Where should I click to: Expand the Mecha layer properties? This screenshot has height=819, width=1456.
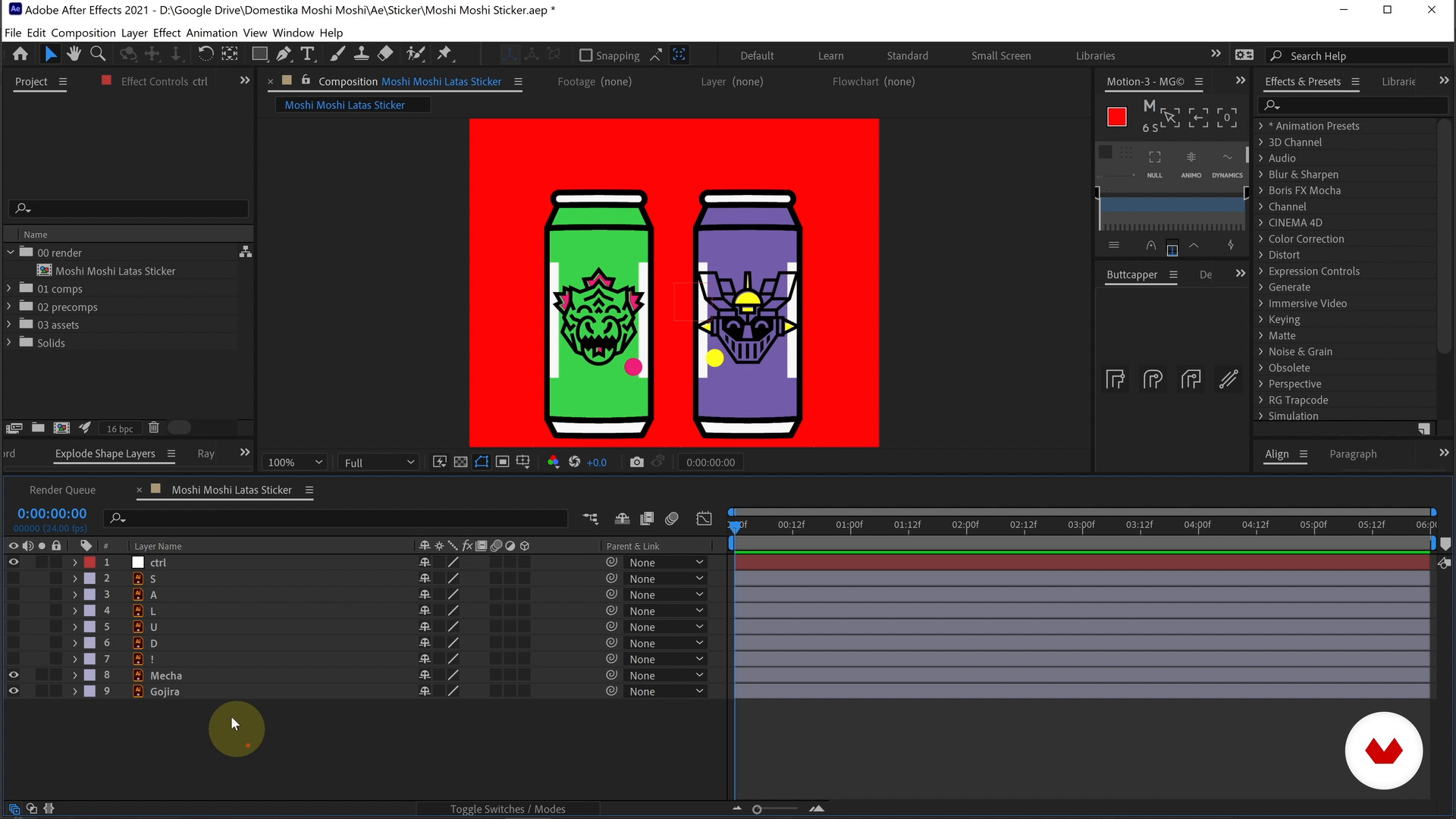(74, 675)
